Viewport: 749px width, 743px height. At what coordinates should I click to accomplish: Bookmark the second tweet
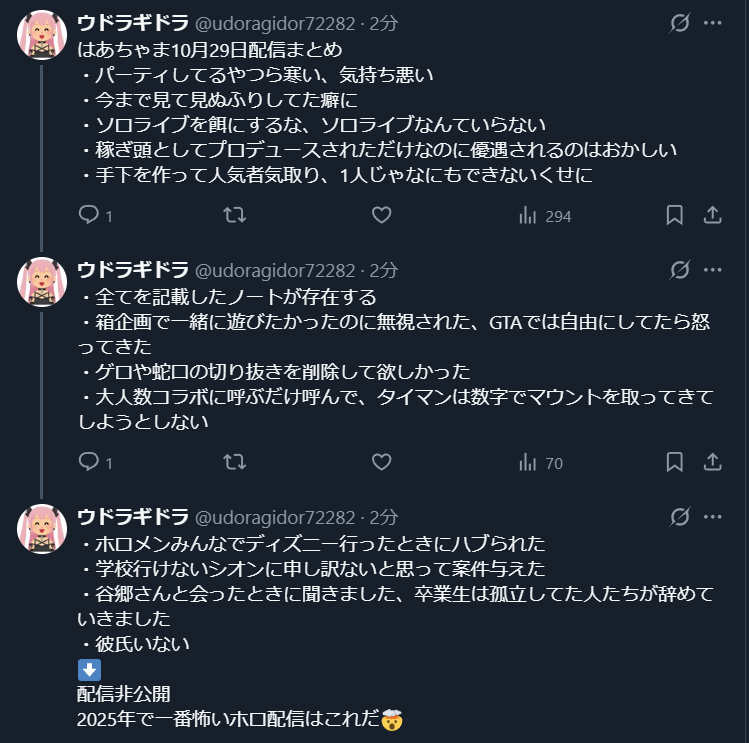[x=675, y=462]
